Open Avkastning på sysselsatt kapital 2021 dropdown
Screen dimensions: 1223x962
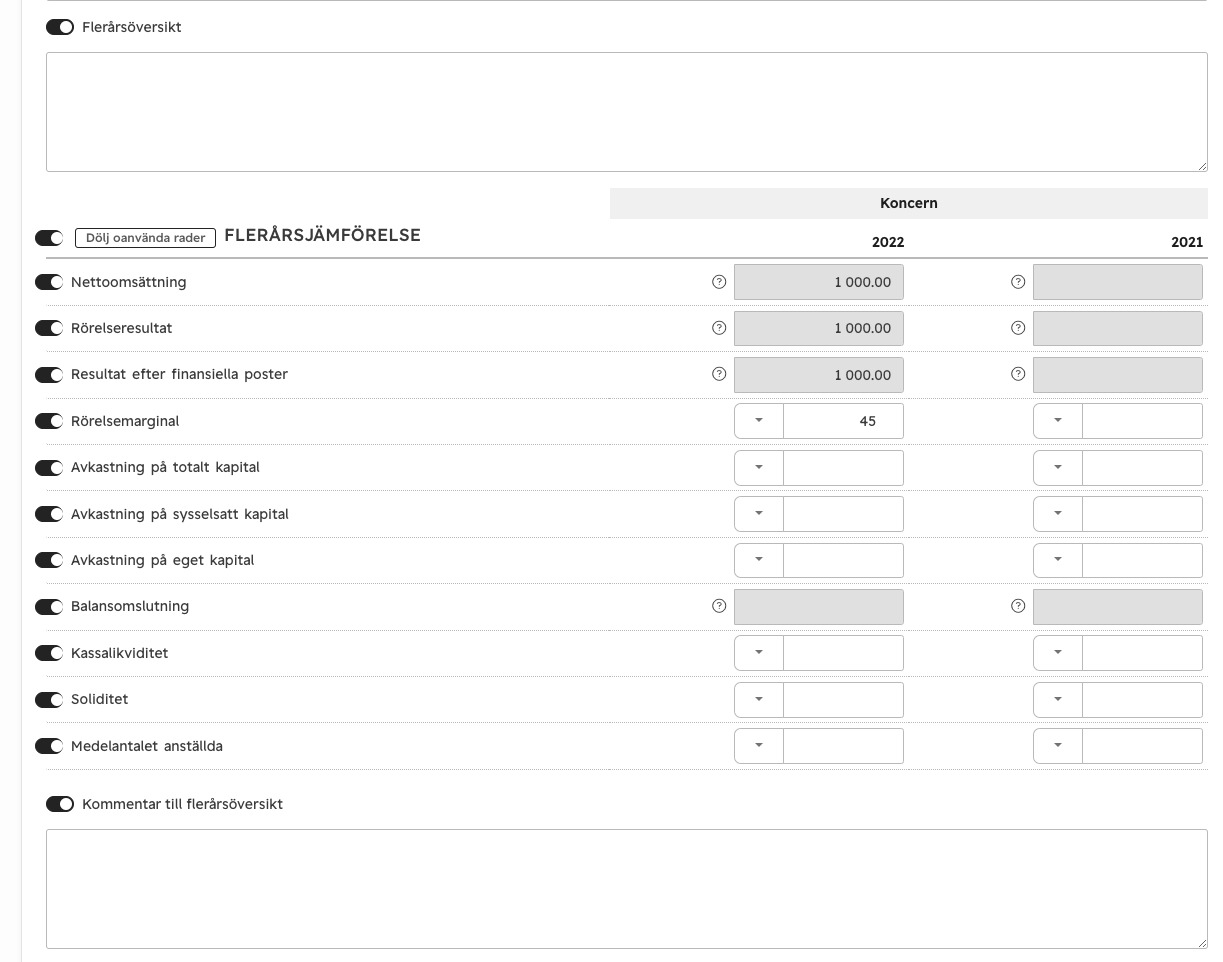pyautogui.click(x=1058, y=514)
